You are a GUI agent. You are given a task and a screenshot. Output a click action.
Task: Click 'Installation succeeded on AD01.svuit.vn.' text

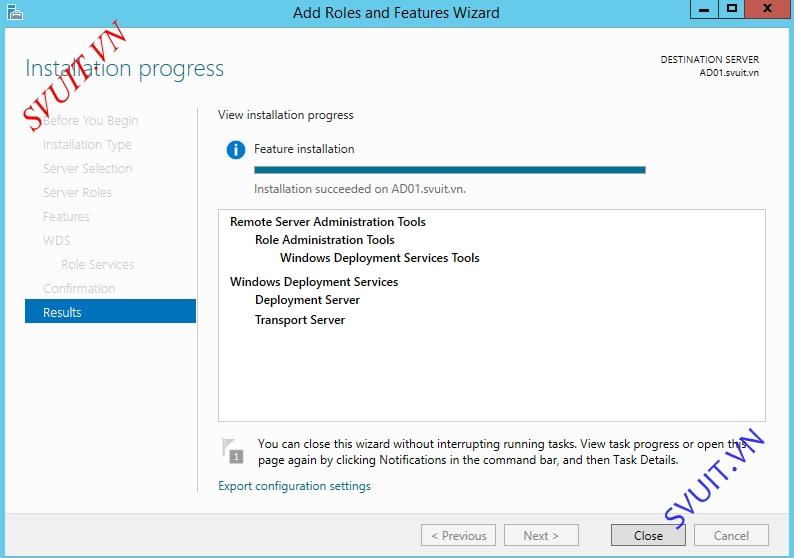pyautogui.click(x=360, y=189)
